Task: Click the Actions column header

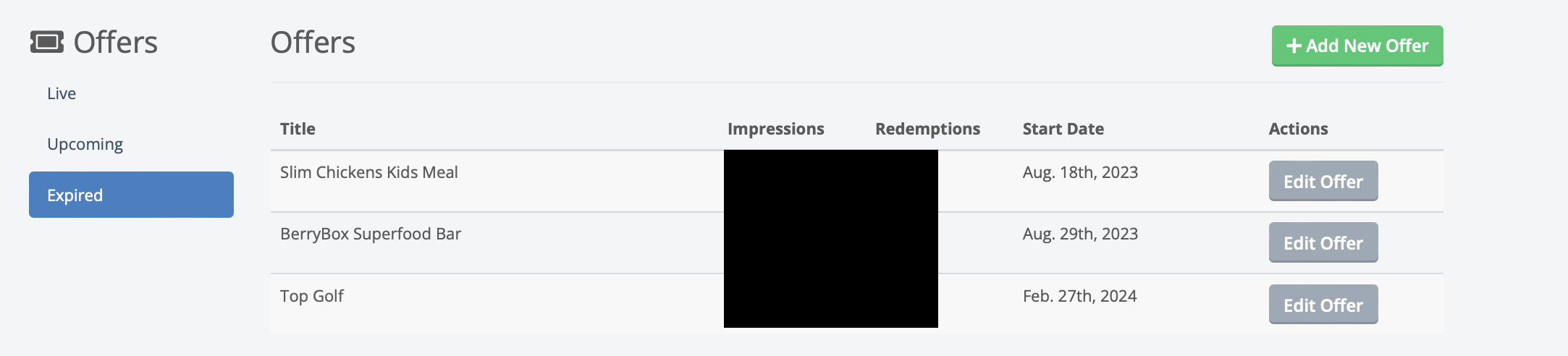Action: [x=1298, y=129]
